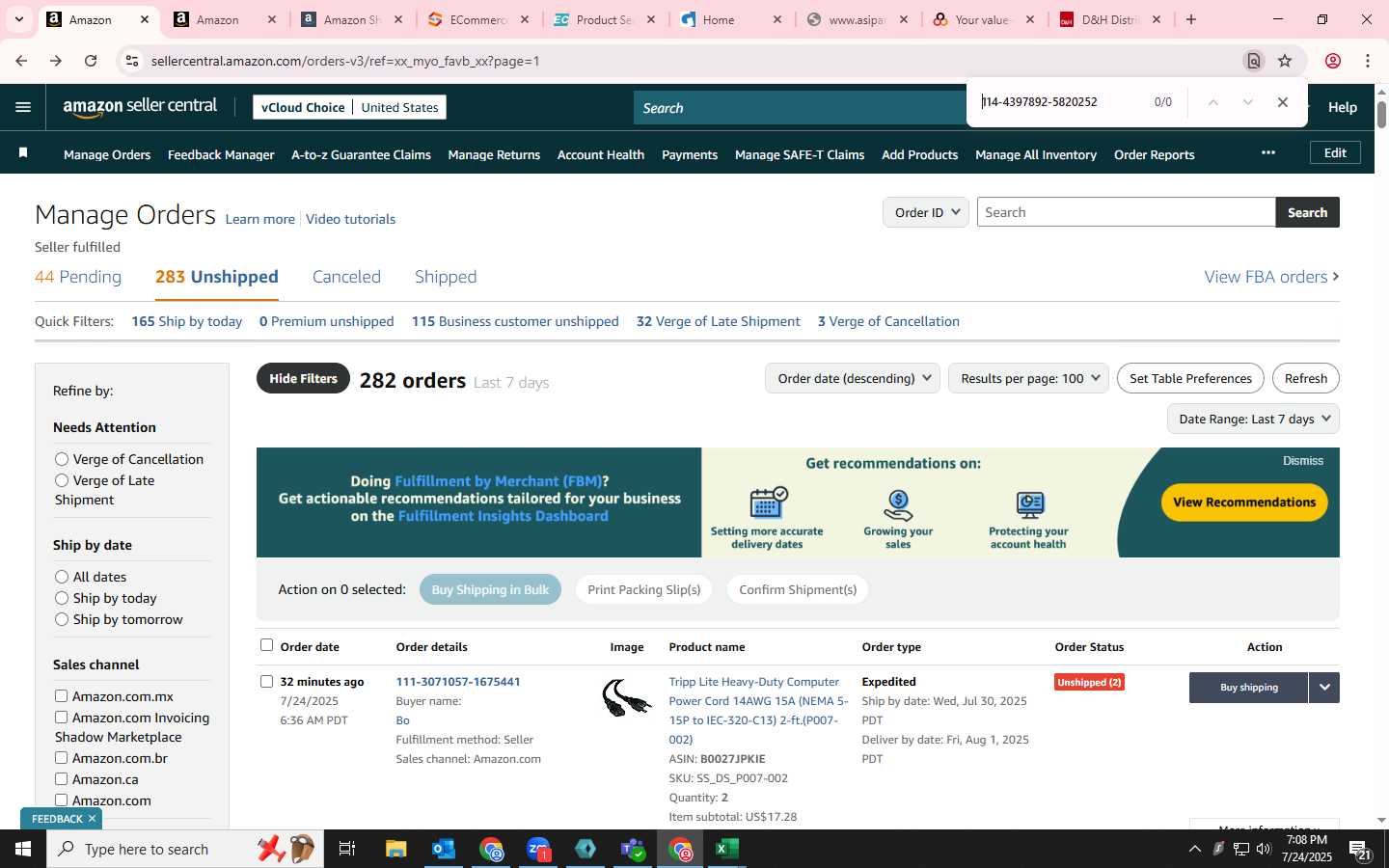Click the Amazon Seller Central logo

coord(141,107)
